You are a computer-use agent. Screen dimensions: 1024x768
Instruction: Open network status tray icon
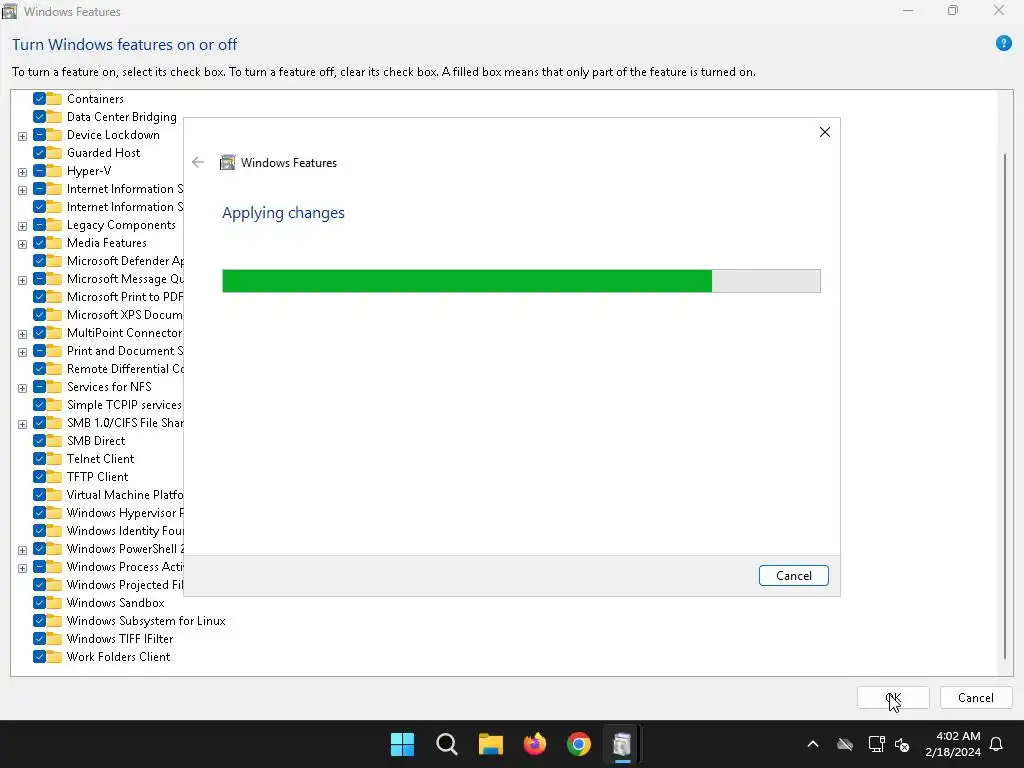(x=876, y=744)
